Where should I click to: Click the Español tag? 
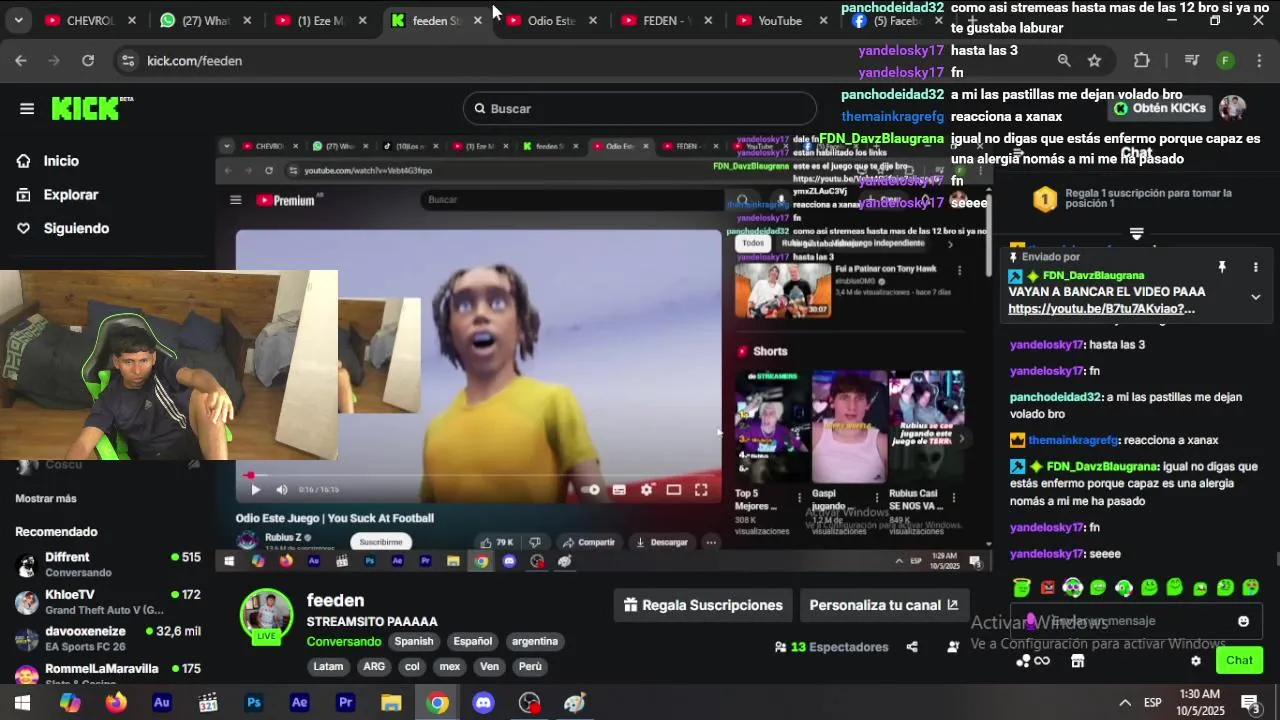click(x=473, y=641)
